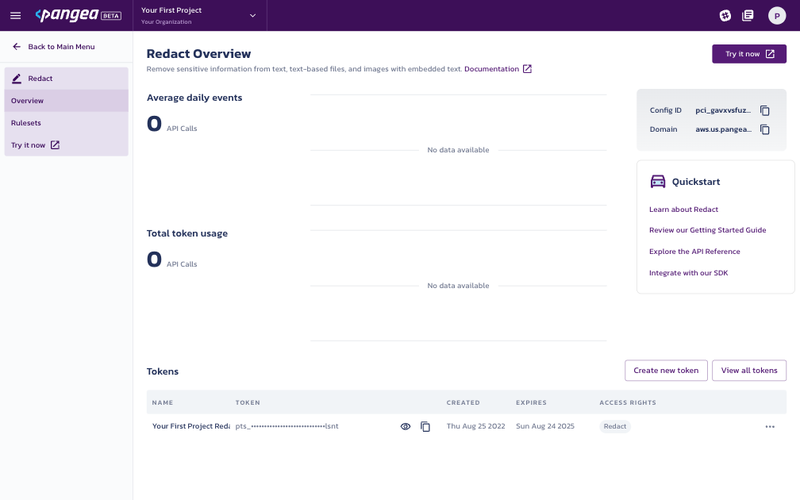Copy the Config ID value
Viewport: 800px width, 500px height.
tap(765, 111)
